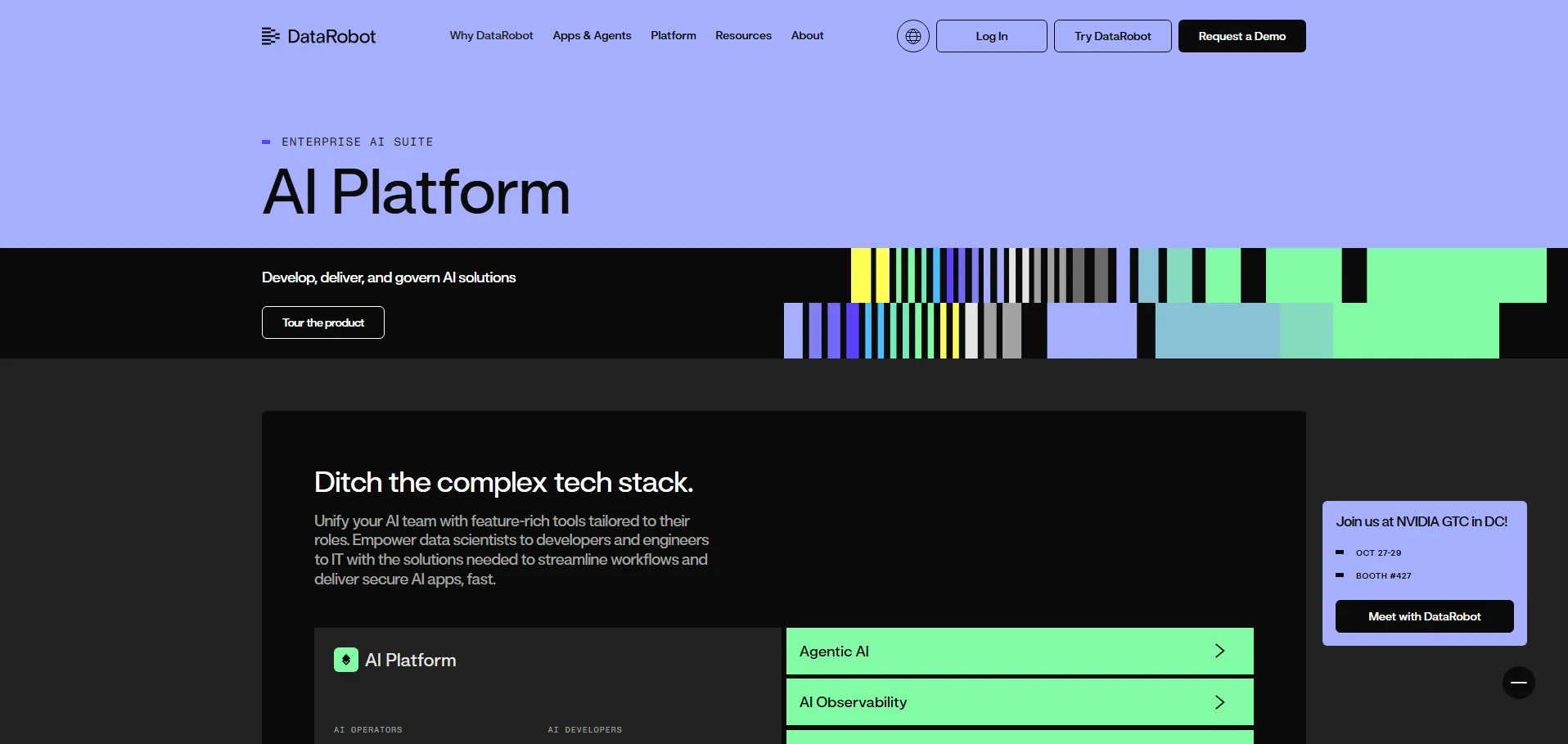The height and width of the screenshot is (744, 1568).
Task: Open the Apps & Agents menu
Action: (592, 36)
